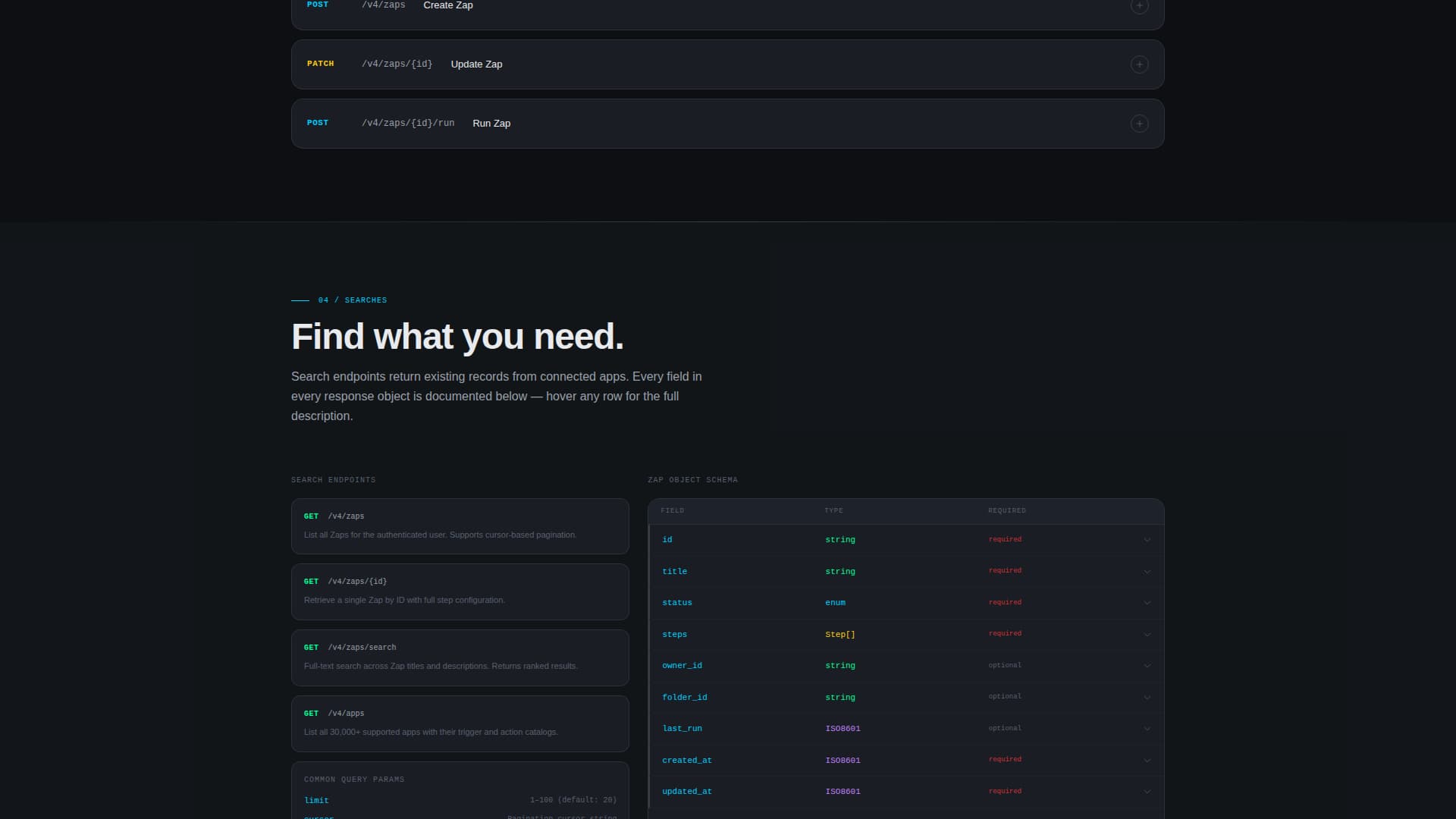
Task: Click the 04 / SEARCHES section label
Action: (352, 300)
